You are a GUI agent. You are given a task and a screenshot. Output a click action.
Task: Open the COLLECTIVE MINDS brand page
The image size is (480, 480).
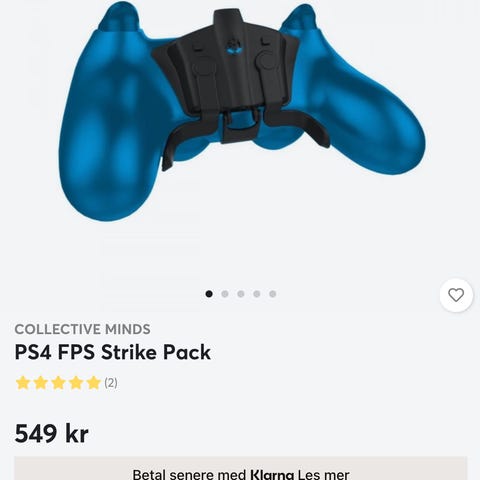click(82, 329)
